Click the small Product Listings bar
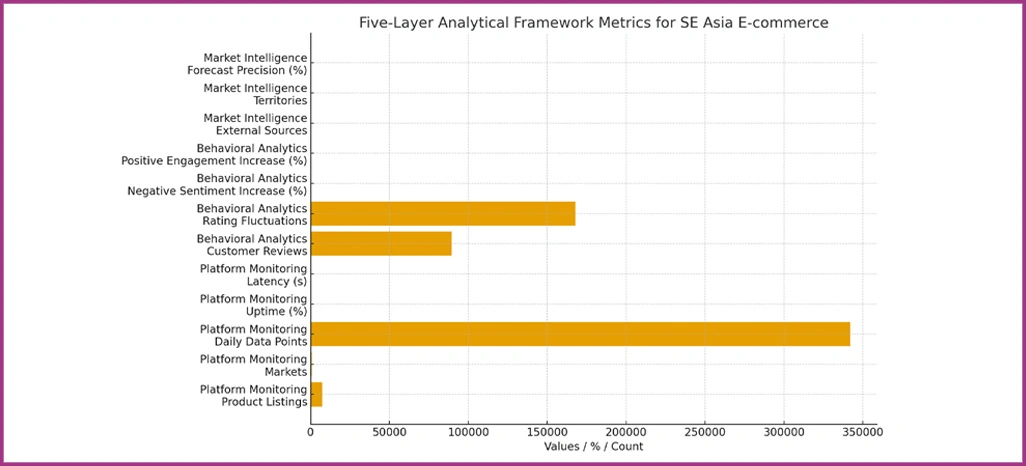Image resolution: width=1026 pixels, height=466 pixels. 316,395
